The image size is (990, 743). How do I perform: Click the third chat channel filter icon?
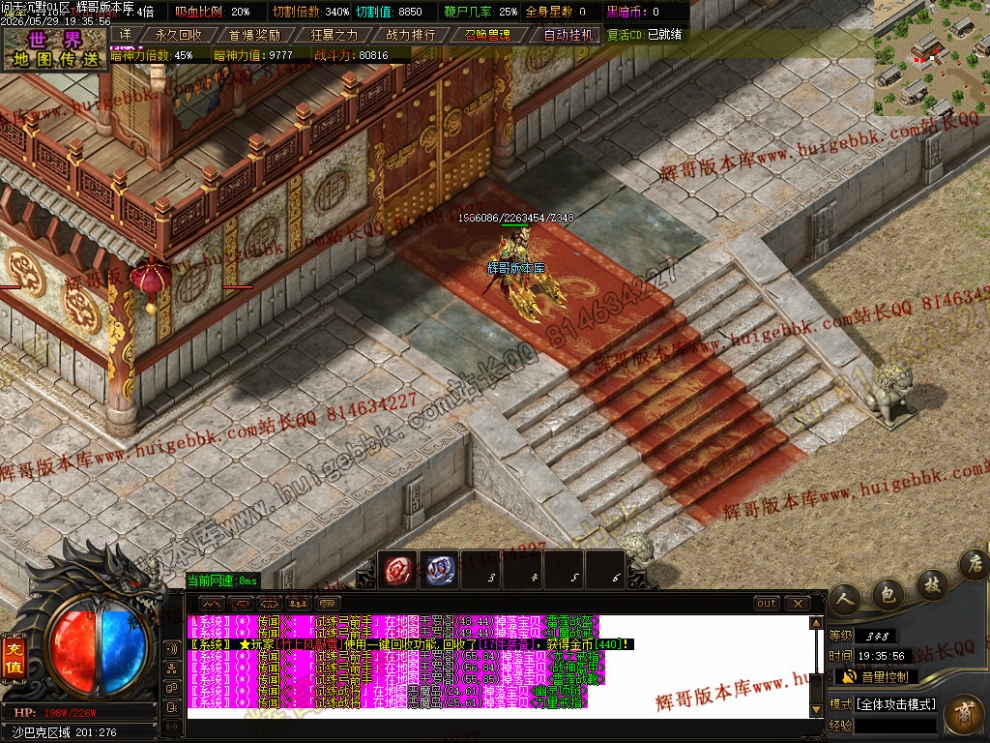270,603
